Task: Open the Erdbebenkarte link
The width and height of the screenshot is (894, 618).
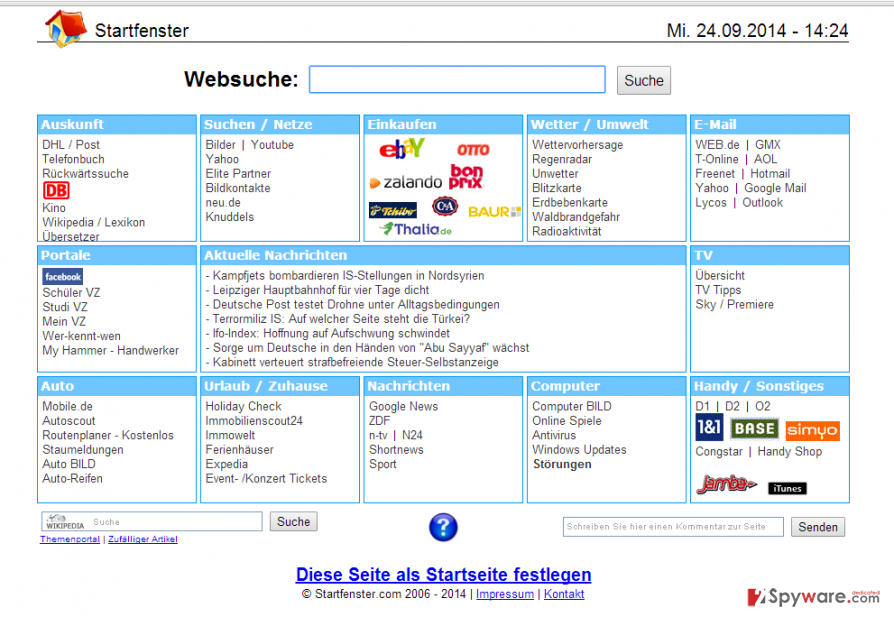Action: click(x=570, y=202)
